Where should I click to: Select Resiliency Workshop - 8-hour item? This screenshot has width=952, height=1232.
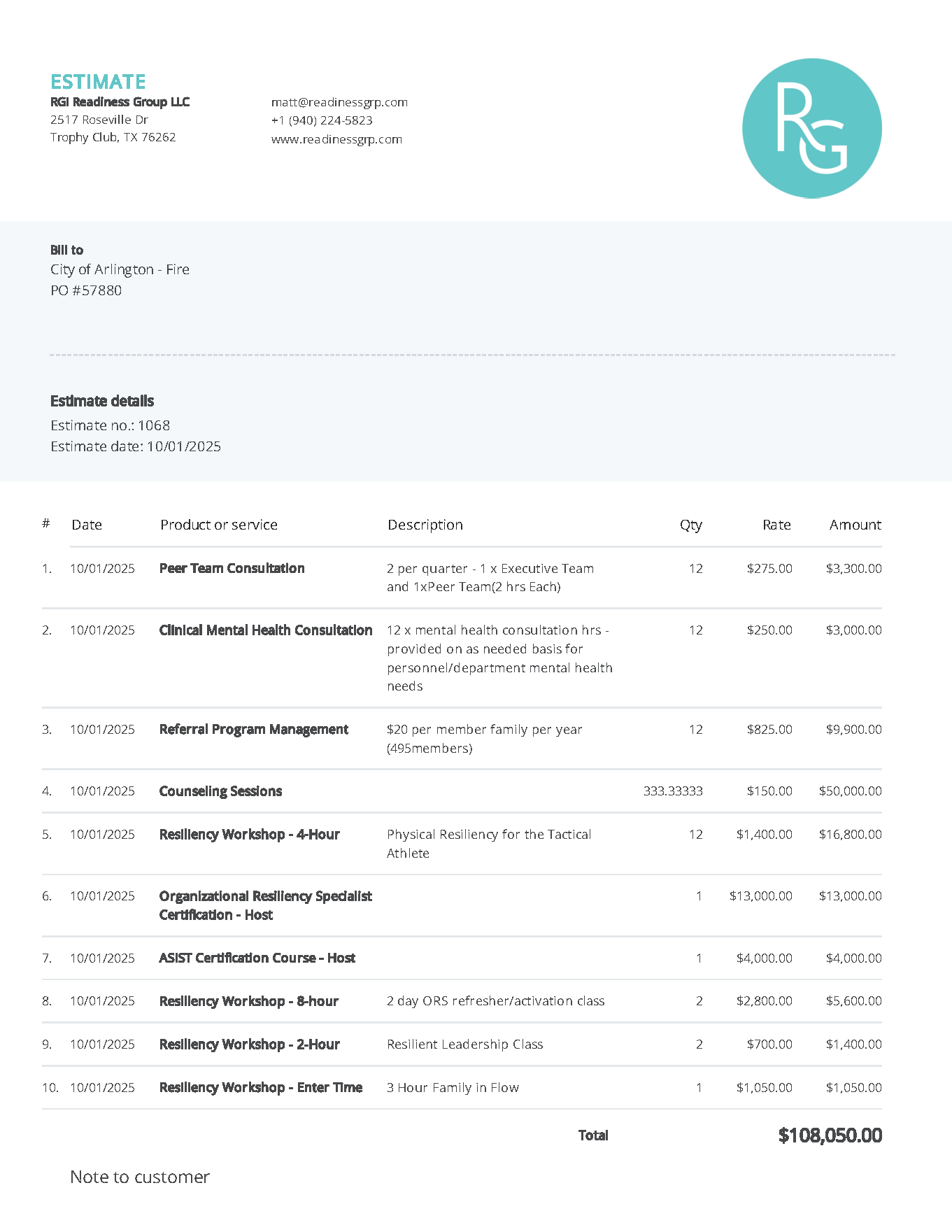(248, 1001)
